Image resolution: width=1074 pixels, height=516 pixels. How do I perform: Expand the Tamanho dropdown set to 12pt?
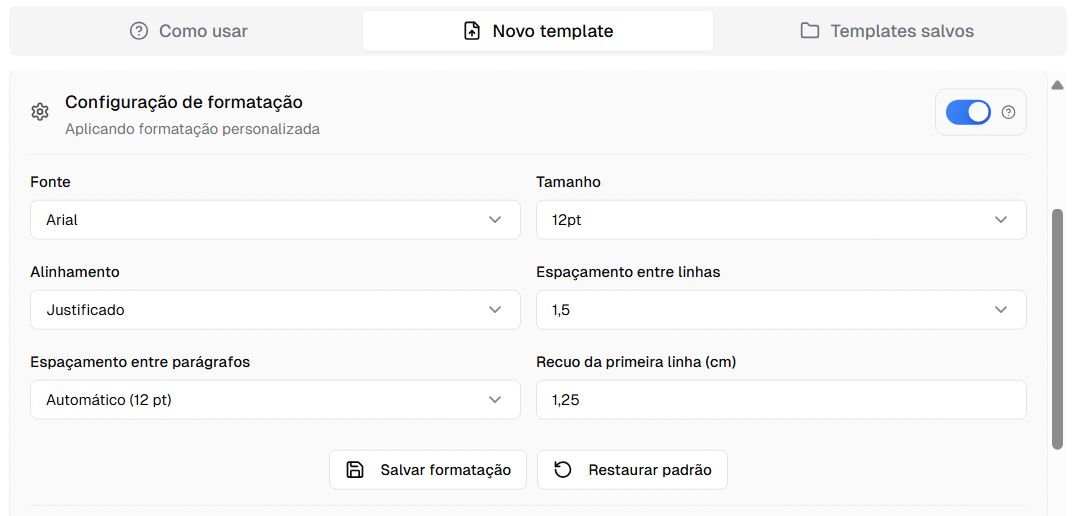pos(781,220)
